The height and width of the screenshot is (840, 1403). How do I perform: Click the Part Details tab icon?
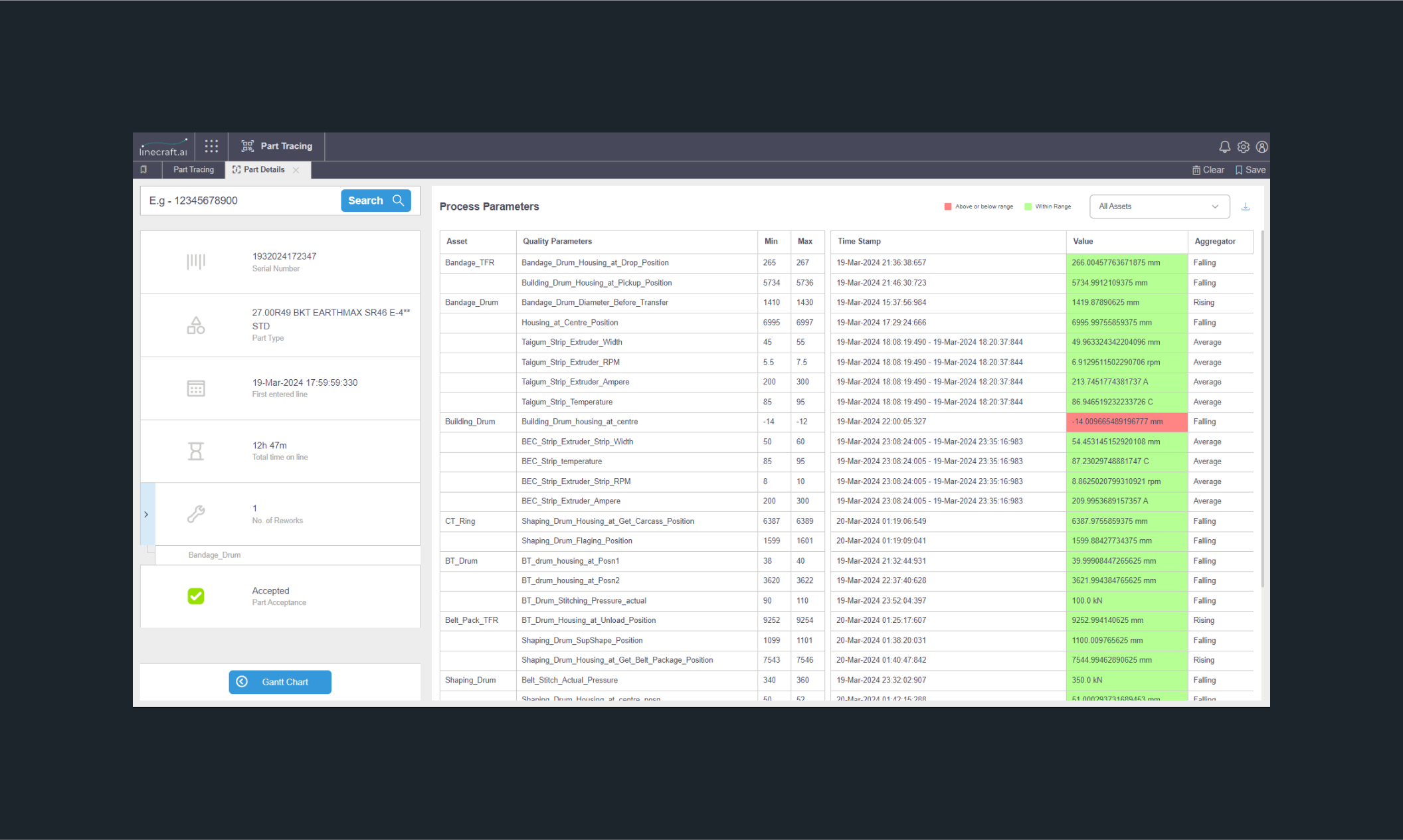point(236,170)
